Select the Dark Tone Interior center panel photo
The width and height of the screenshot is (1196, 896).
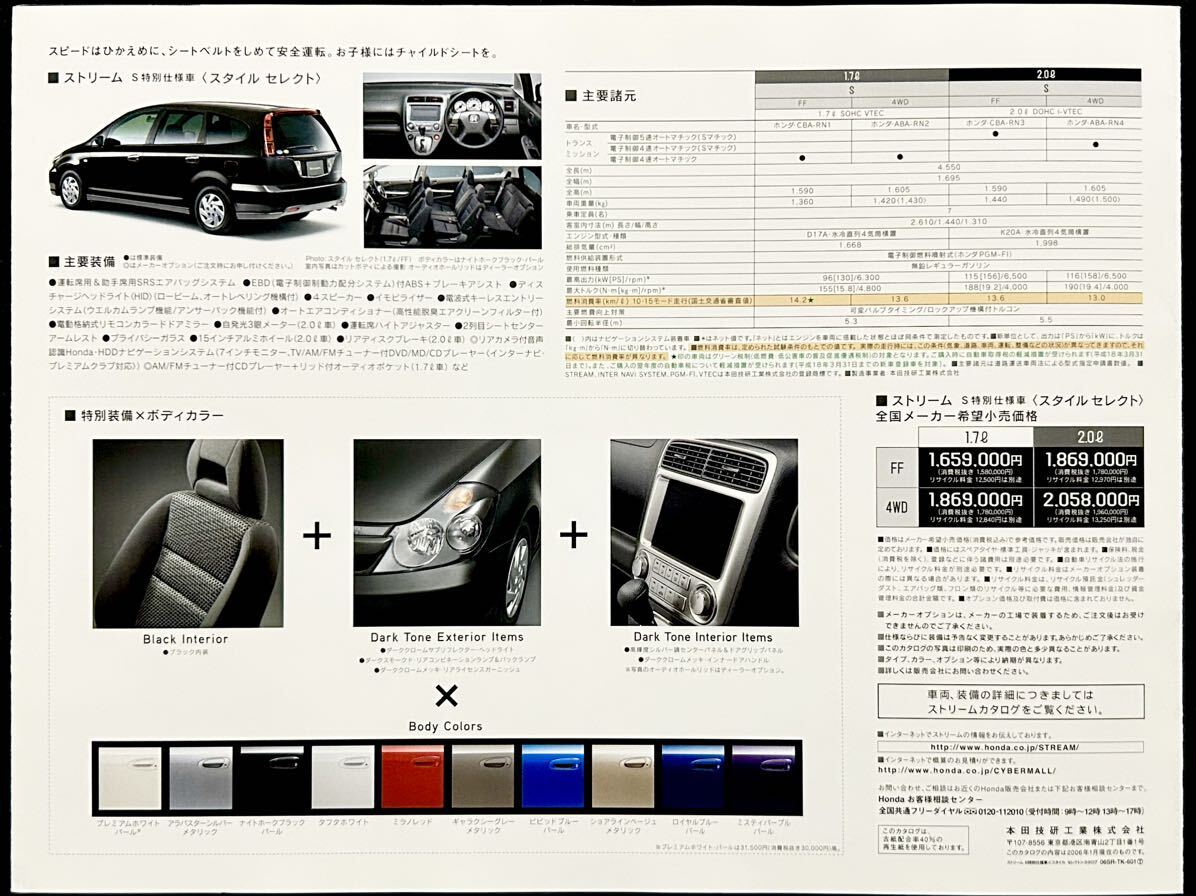(x=704, y=532)
